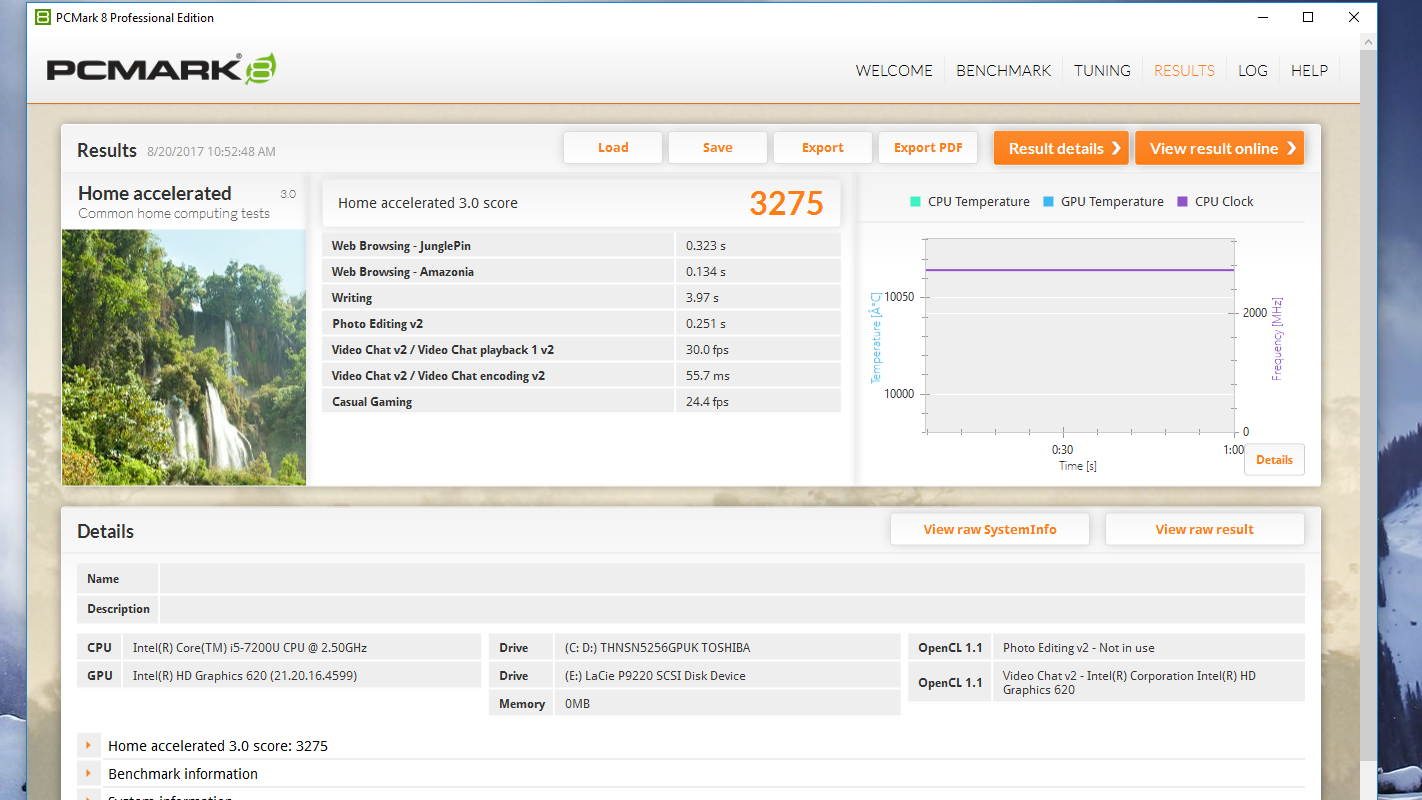This screenshot has height=800, width=1422.
Task: Click the Name input field
Action: (x=731, y=579)
